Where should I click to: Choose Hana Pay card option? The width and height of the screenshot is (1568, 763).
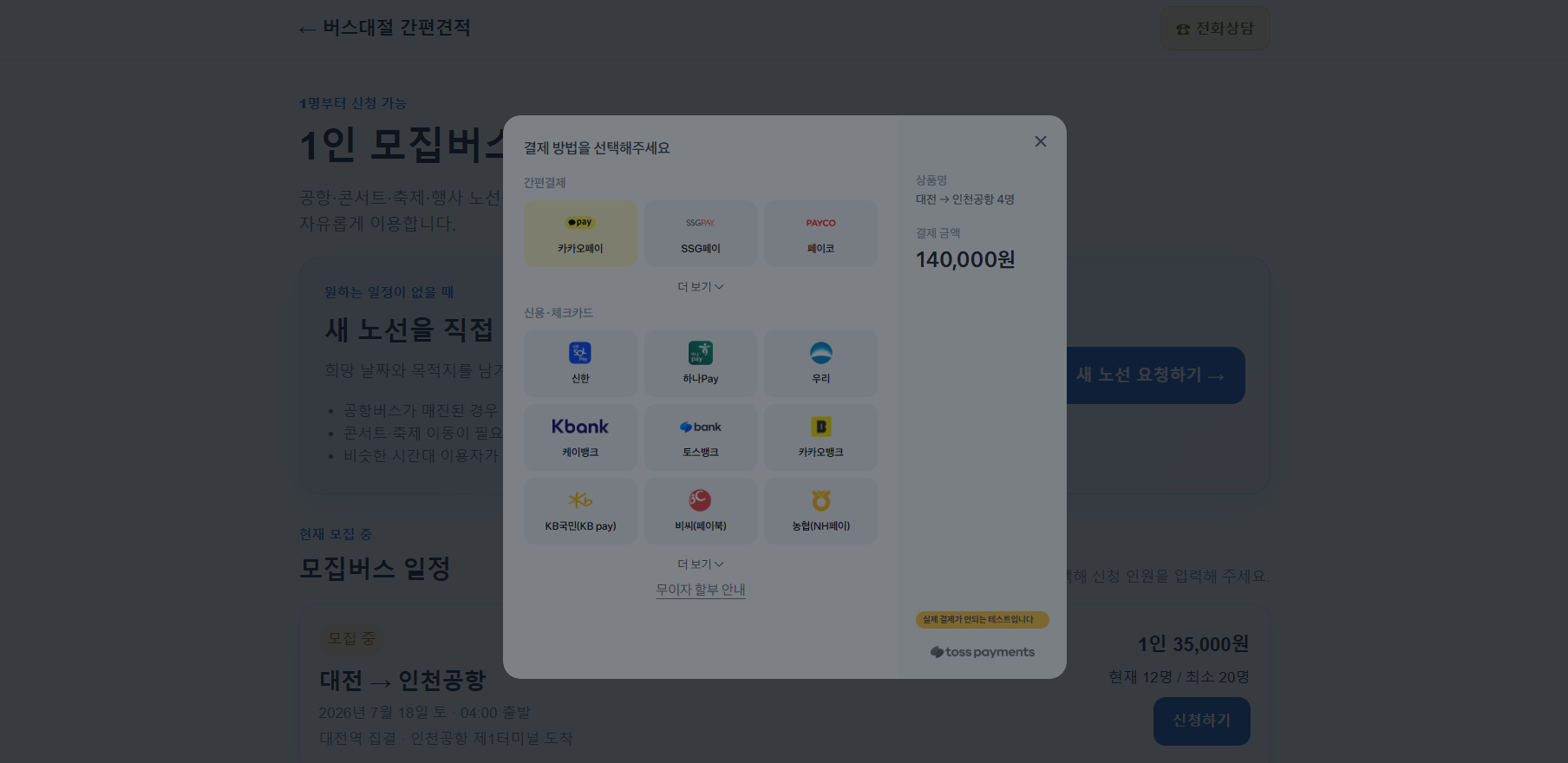pyautogui.click(x=701, y=363)
